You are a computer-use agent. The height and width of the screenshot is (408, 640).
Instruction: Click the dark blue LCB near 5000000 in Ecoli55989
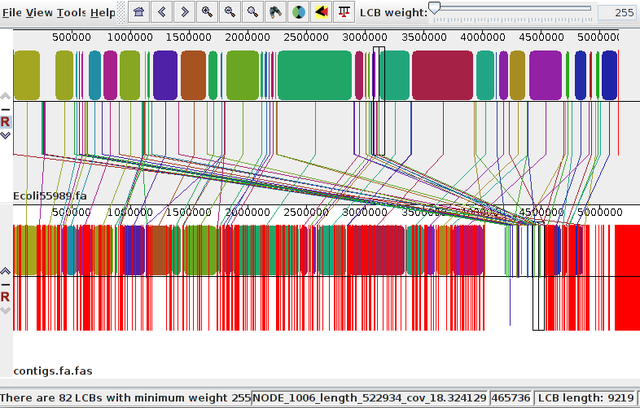pyautogui.click(x=609, y=75)
